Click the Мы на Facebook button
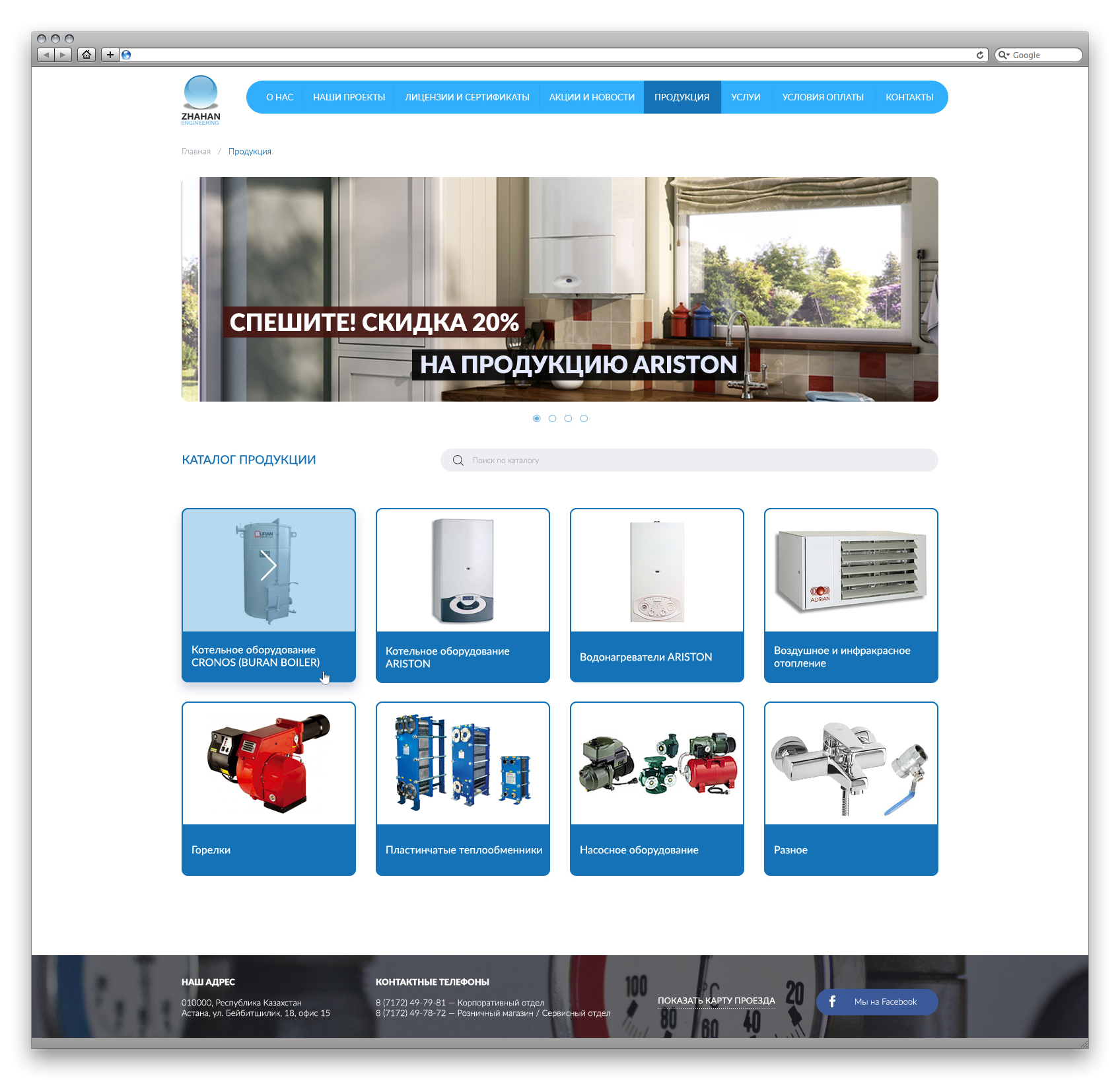 [x=877, y=1001]
